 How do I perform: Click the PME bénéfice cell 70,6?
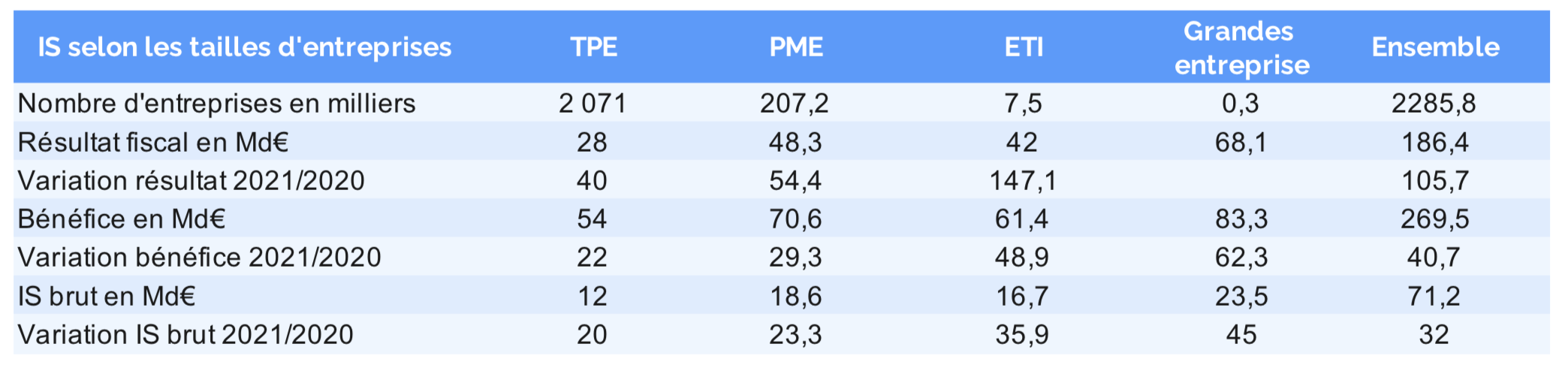tap(795, 219)
